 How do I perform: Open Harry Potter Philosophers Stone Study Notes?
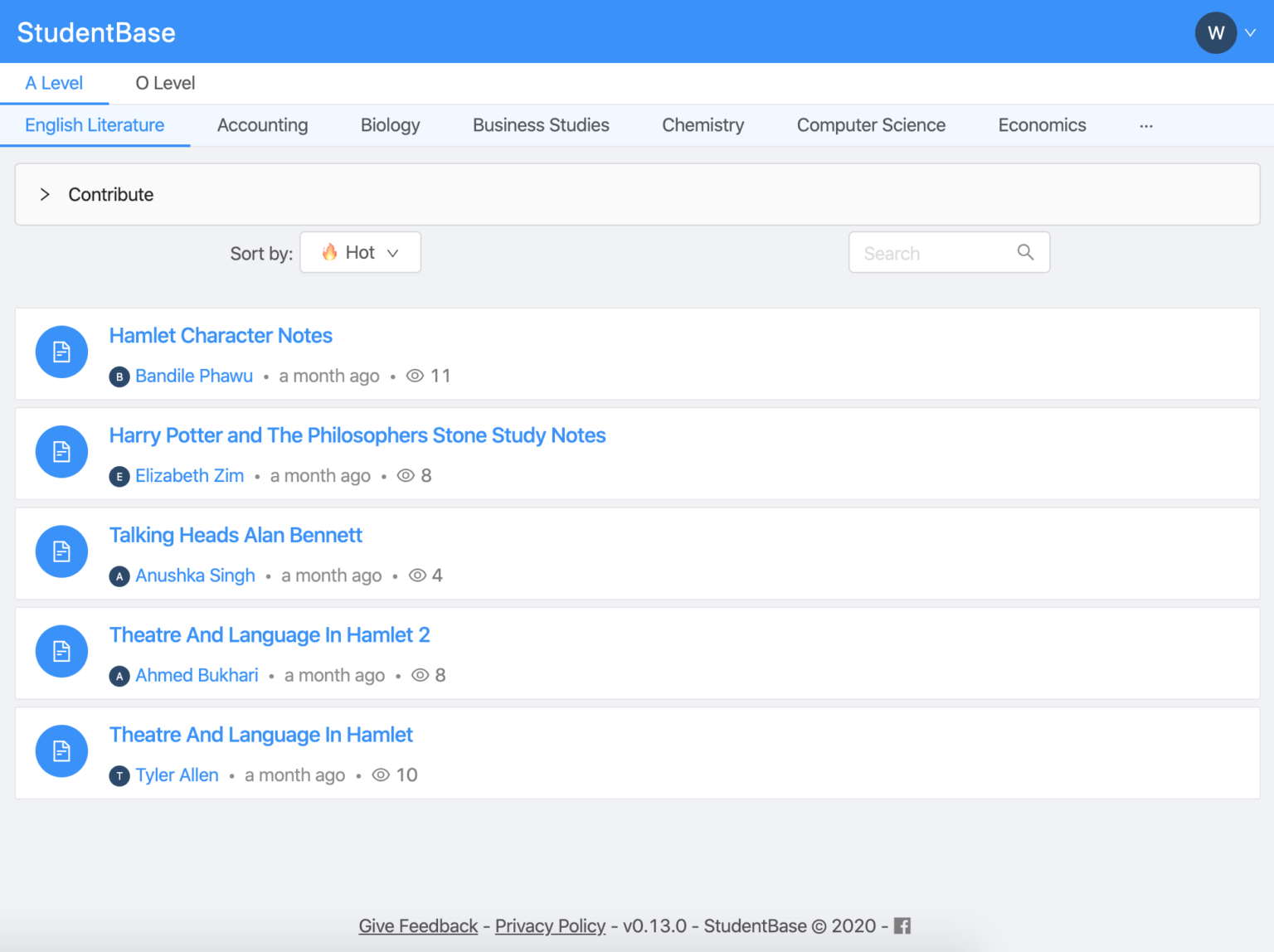[x=357, y=436]
